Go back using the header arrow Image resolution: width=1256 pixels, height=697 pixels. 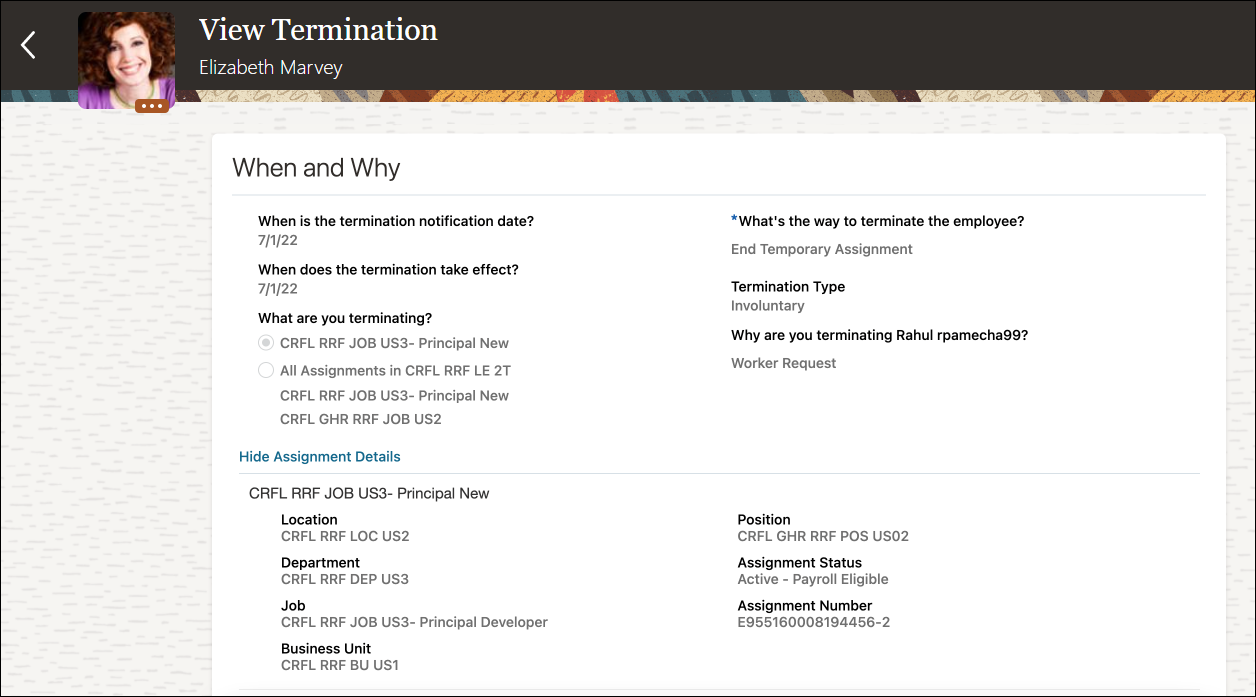tap(29, 45)
